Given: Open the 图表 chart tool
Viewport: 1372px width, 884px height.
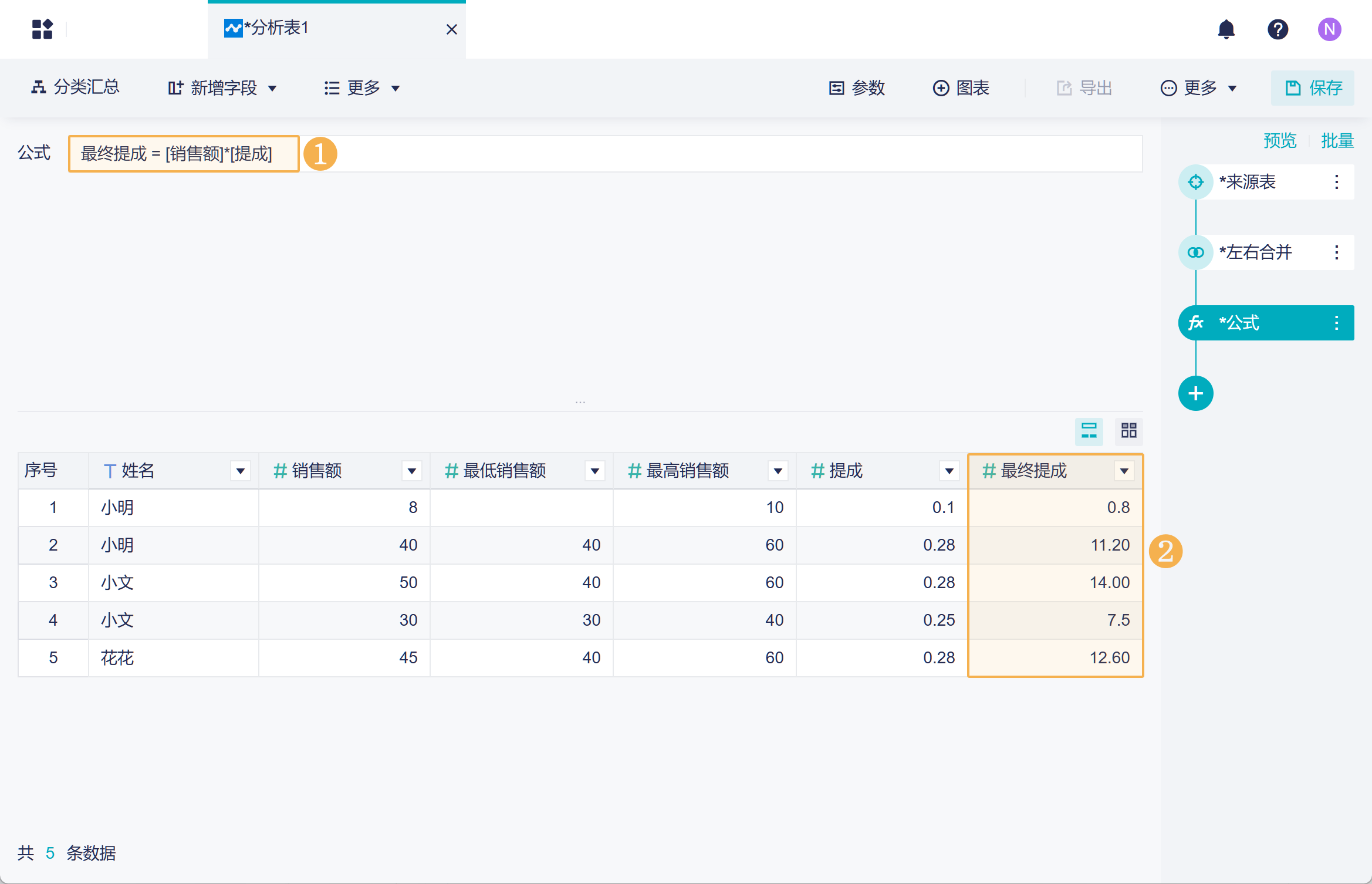Looking at the screenshot, I should (x=961, y=88).
